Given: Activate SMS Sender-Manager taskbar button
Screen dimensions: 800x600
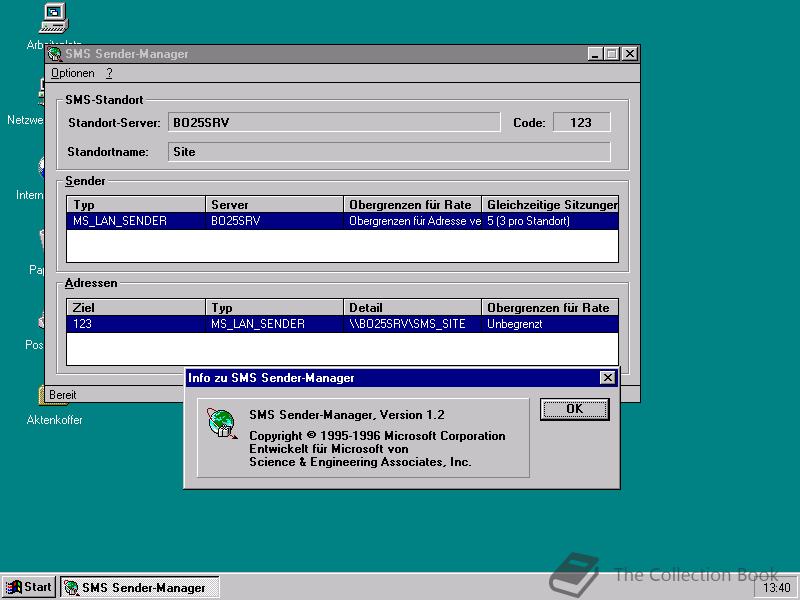Looking at the screenshot, I should [140, 587].
